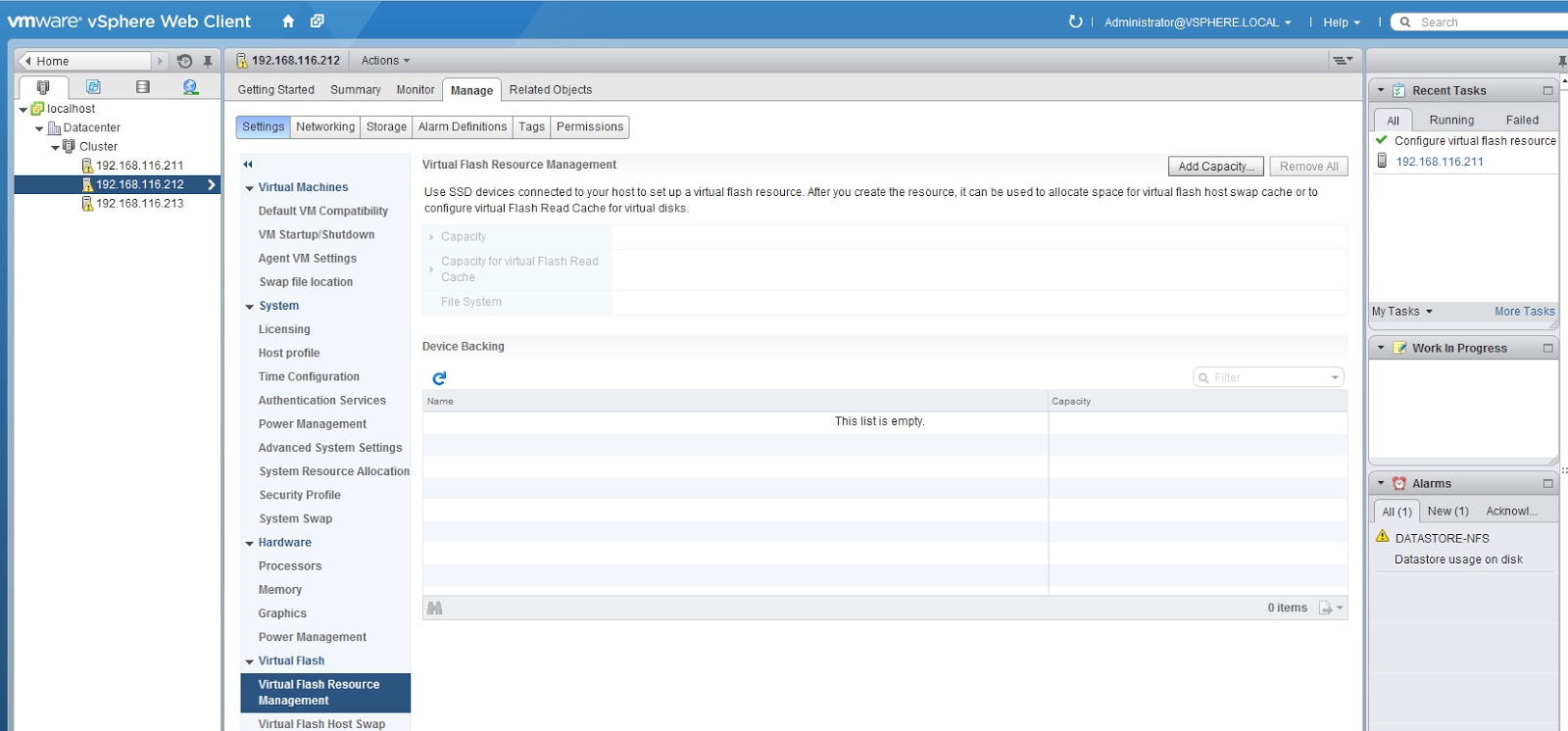
Task: Maximize the Recent Tasks panel
Action: coord(1548,91)
